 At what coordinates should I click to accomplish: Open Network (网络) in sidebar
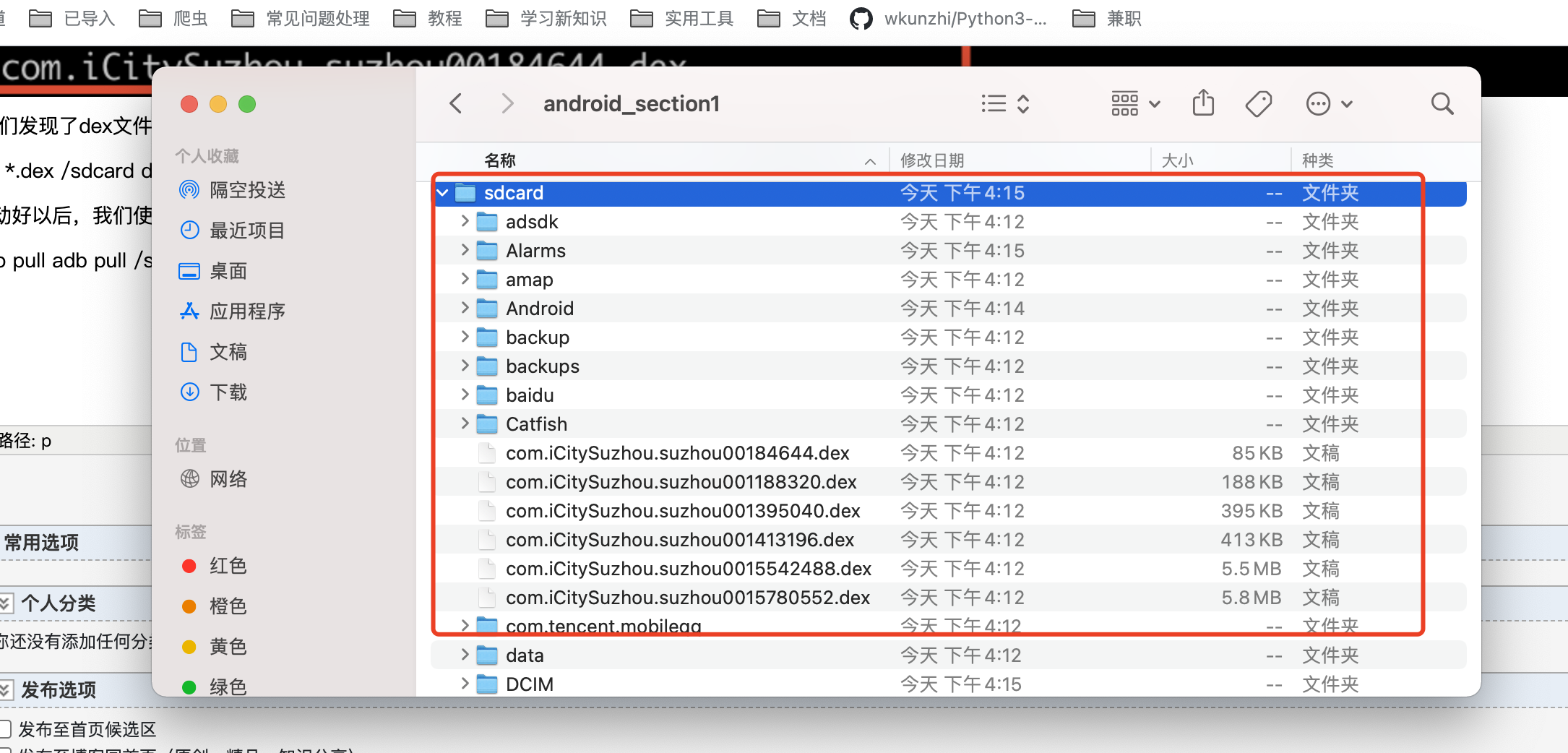(x=213, y=479)
